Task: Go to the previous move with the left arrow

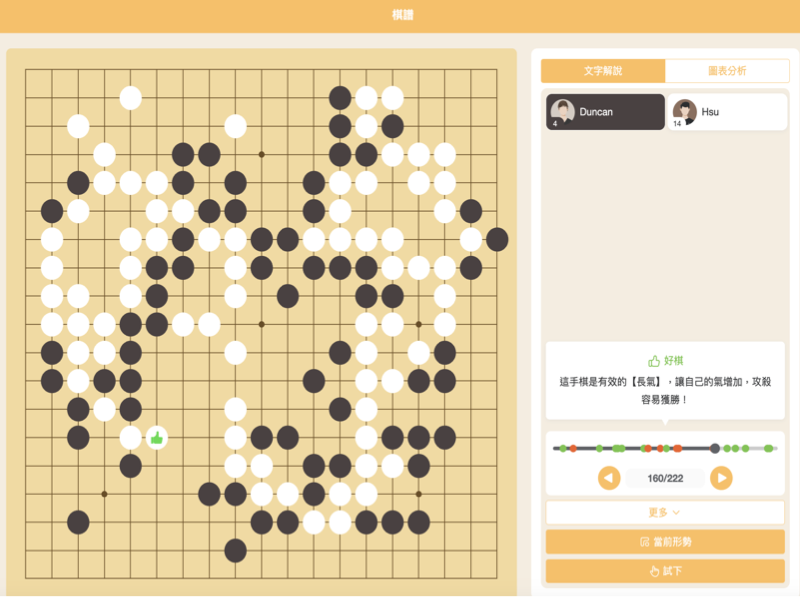Action: coord(609,478)
